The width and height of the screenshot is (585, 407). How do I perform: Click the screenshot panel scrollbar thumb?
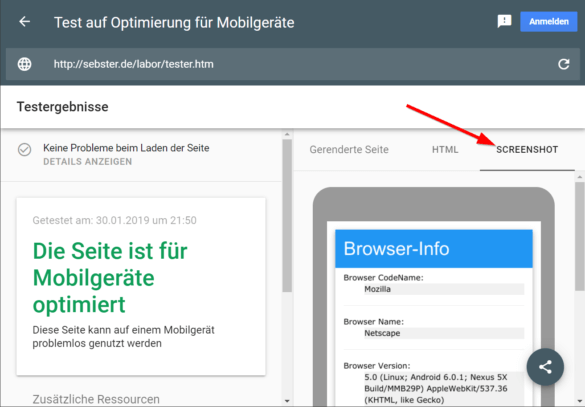pos(579,236)
